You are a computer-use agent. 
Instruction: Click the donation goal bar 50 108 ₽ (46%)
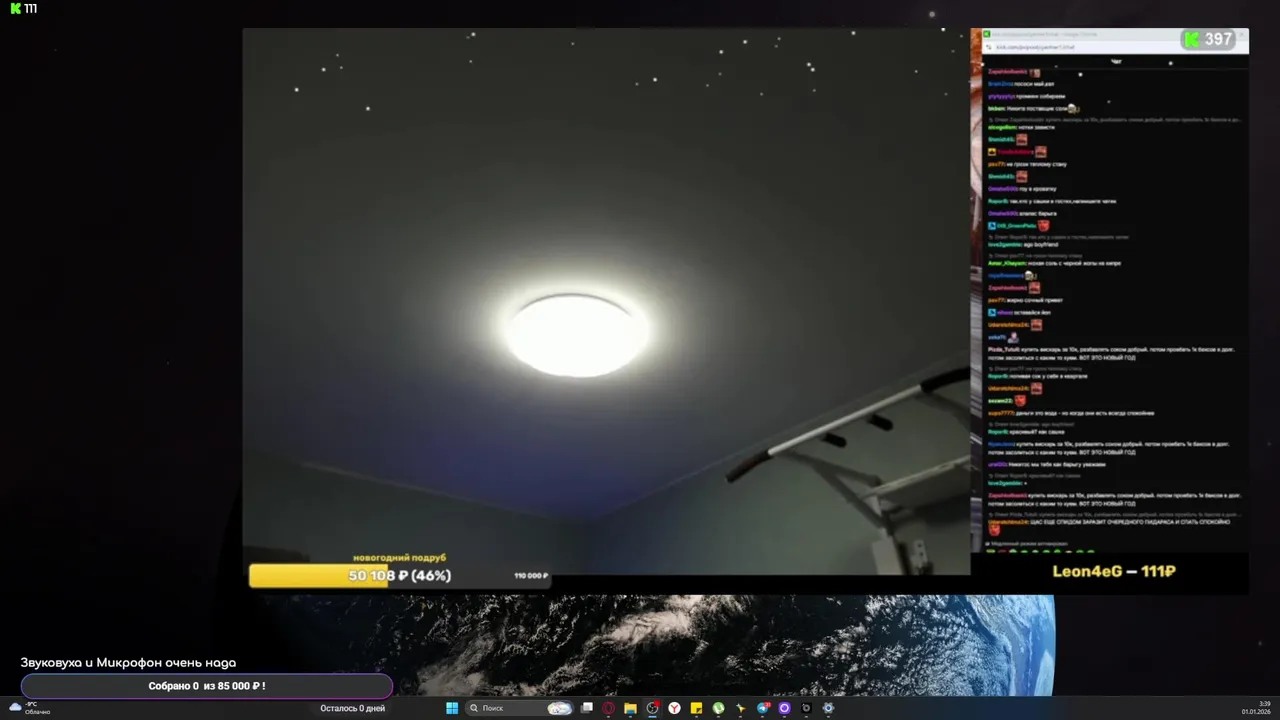(398, 575)
